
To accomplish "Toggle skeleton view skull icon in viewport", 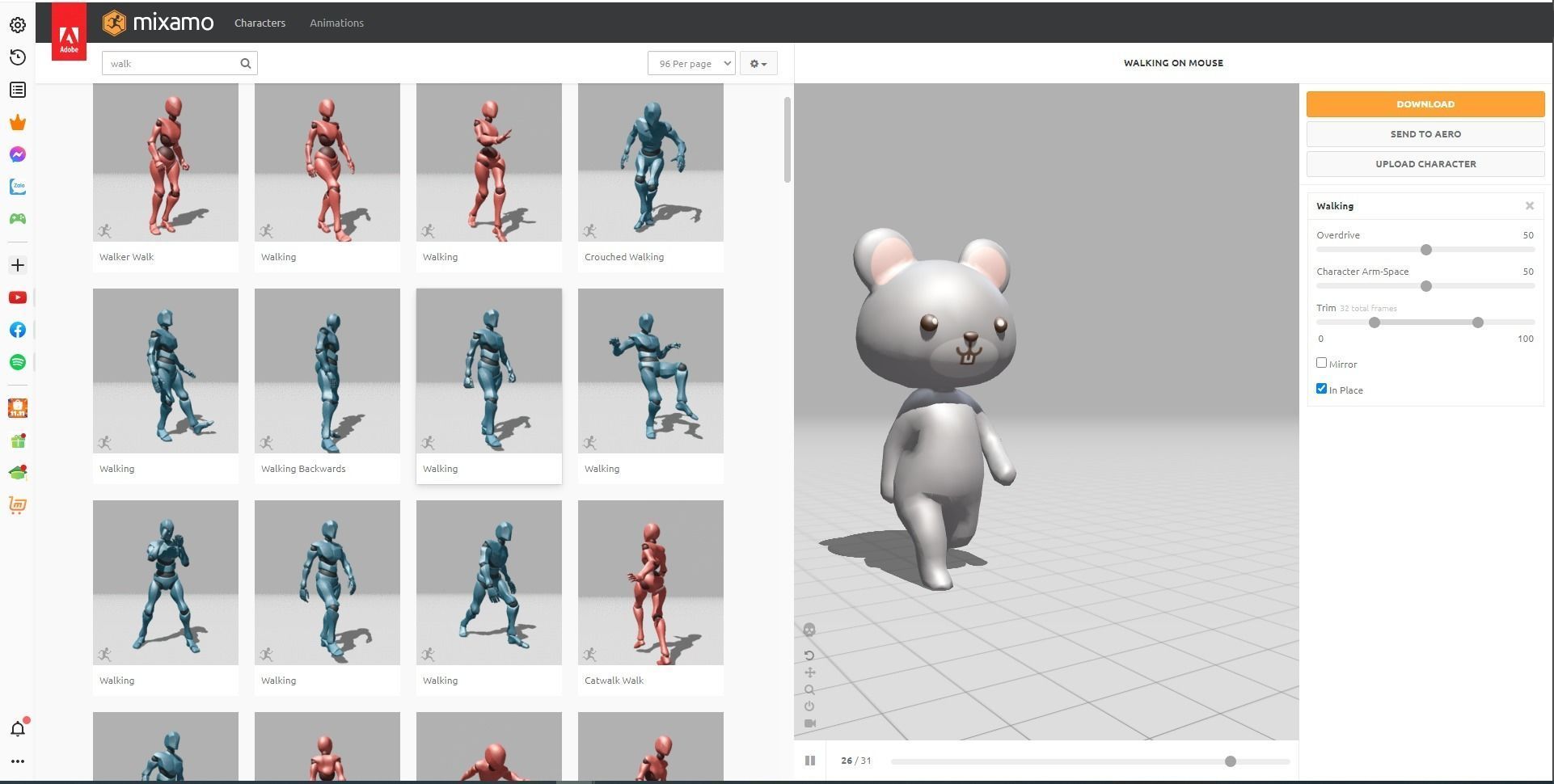I will point(809,630).
